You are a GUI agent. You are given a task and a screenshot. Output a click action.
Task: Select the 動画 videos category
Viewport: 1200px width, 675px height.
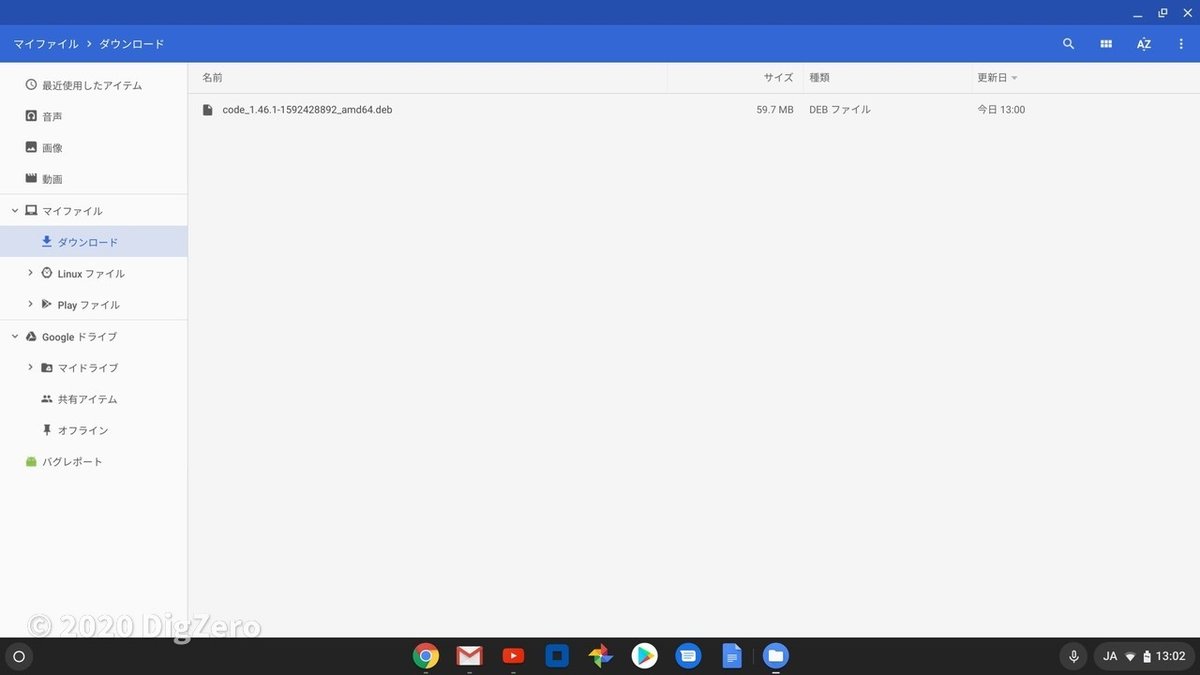[93, 179]
